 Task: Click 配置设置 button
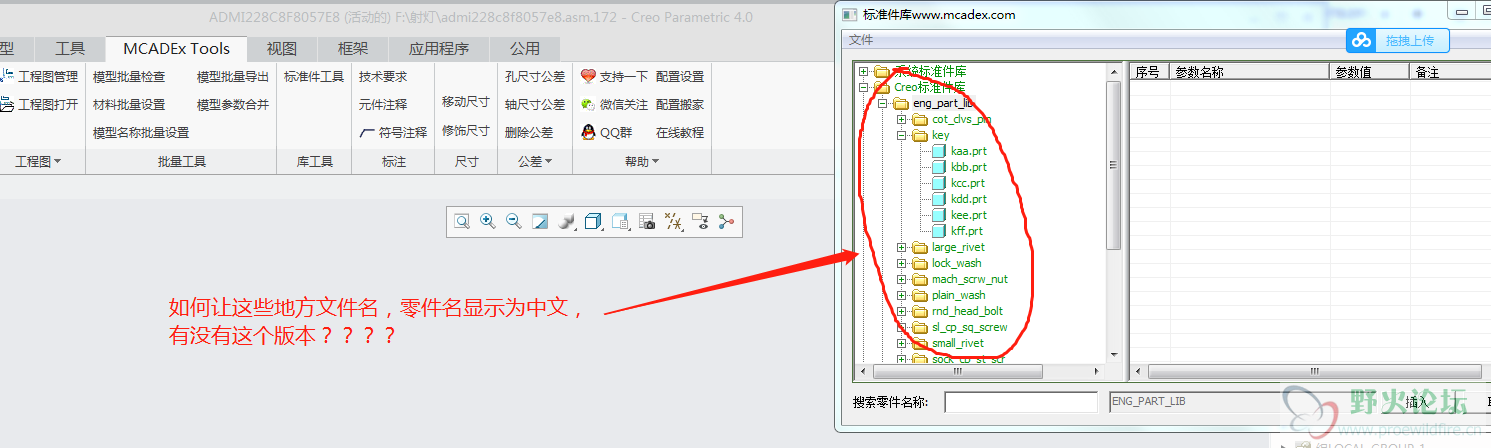(680, 76)
